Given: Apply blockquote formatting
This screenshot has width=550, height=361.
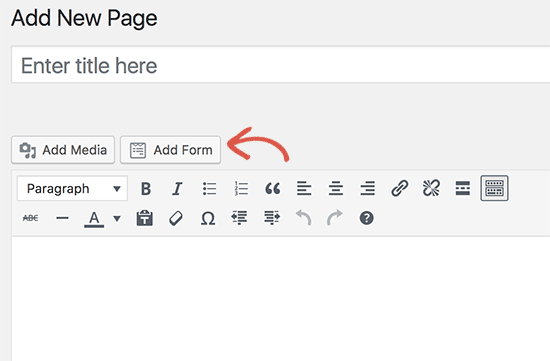Looking at the screenshot, I should (273, 189).
